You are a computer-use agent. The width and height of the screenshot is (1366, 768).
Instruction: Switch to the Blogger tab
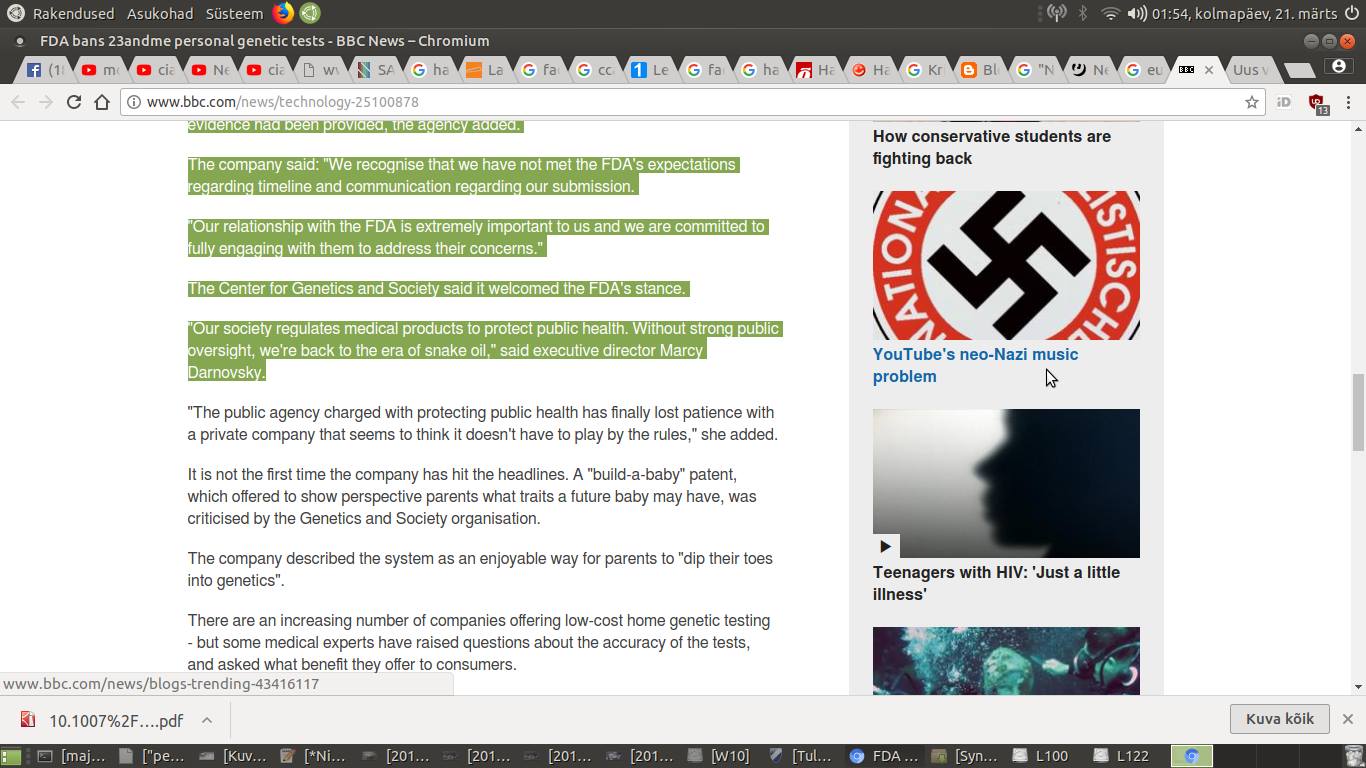[x=979, y=70]
